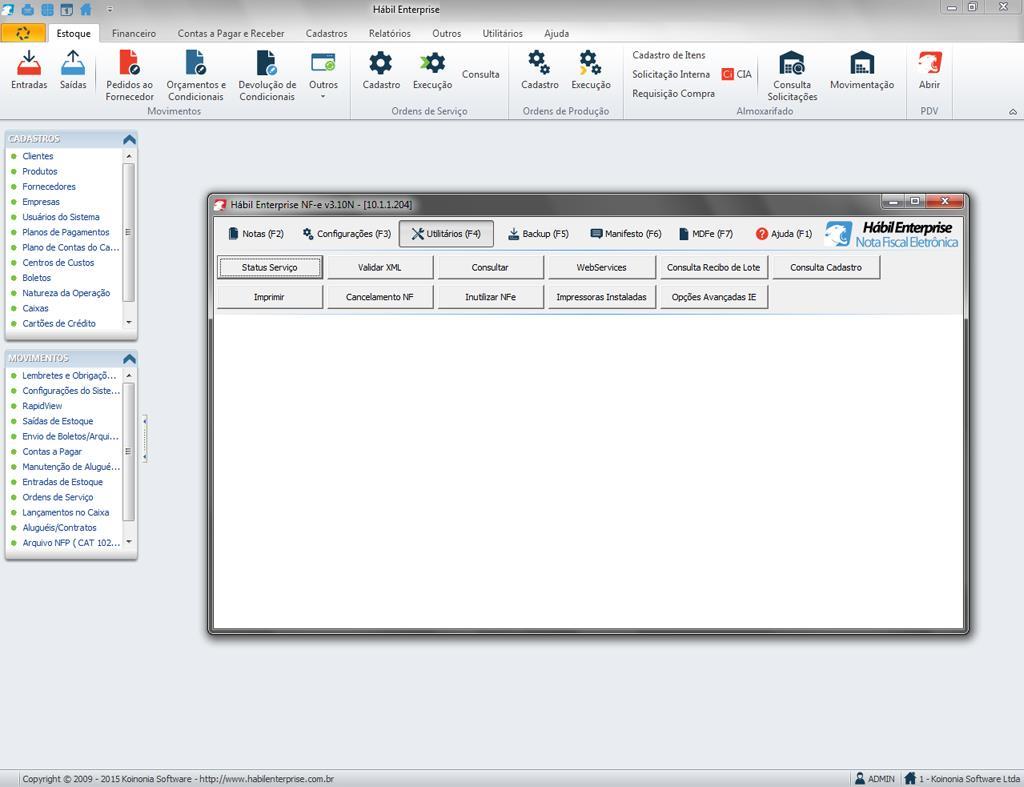Click the Impressoras Instaladas button
Viewport: 1024px width, 787px height.
(x=601, y=297)
